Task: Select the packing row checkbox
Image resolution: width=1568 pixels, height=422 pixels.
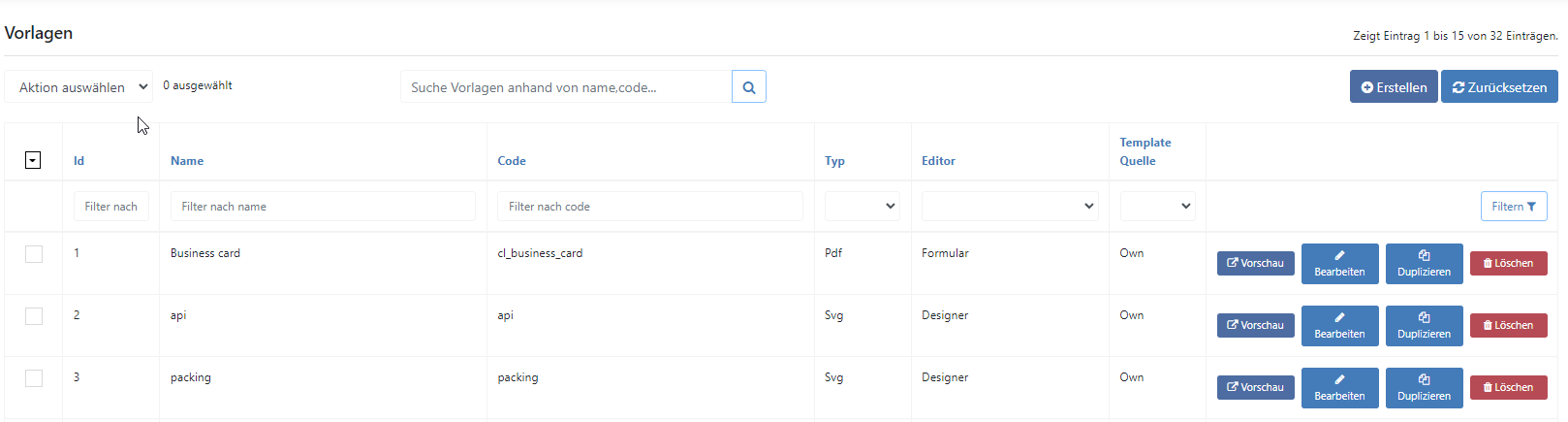Action: pyautogui.click(x=34, y=378)
